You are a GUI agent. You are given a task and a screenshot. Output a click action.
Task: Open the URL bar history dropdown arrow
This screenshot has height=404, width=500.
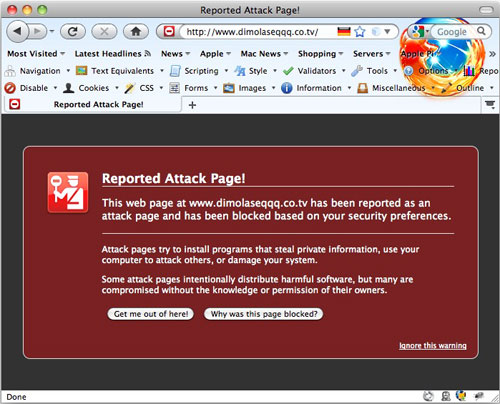(387, 32)
